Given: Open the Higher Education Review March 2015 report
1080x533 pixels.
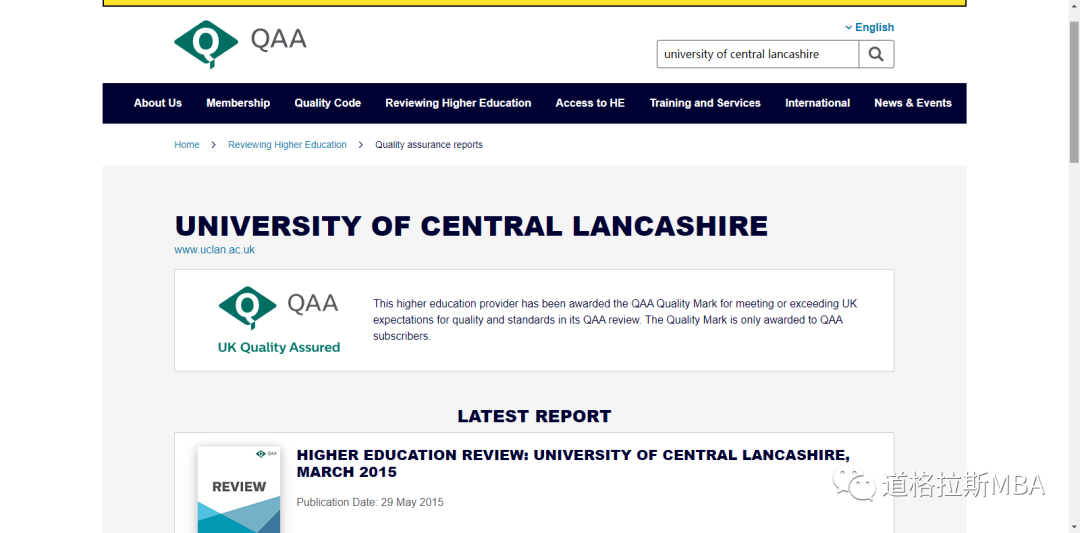Looking at the screenshot, I should click(x=573, y=463).
